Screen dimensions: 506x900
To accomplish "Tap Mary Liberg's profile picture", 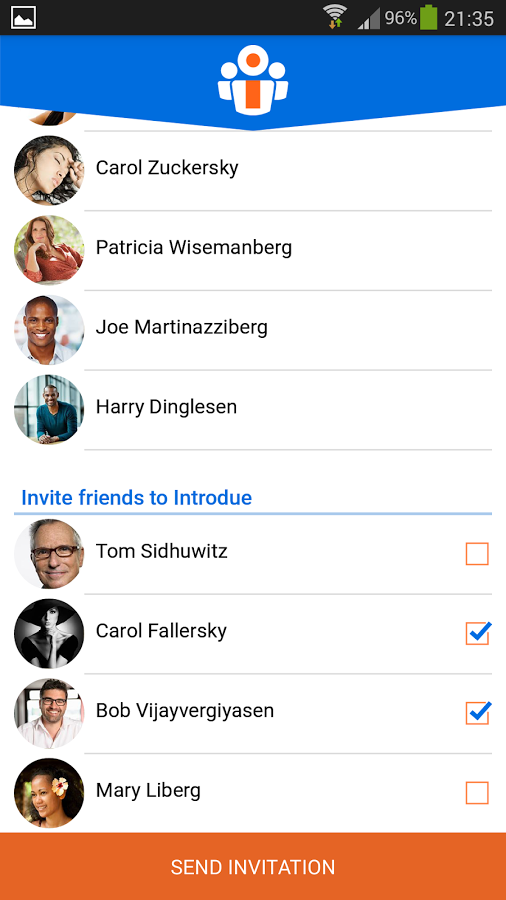I will coord(49,793).
